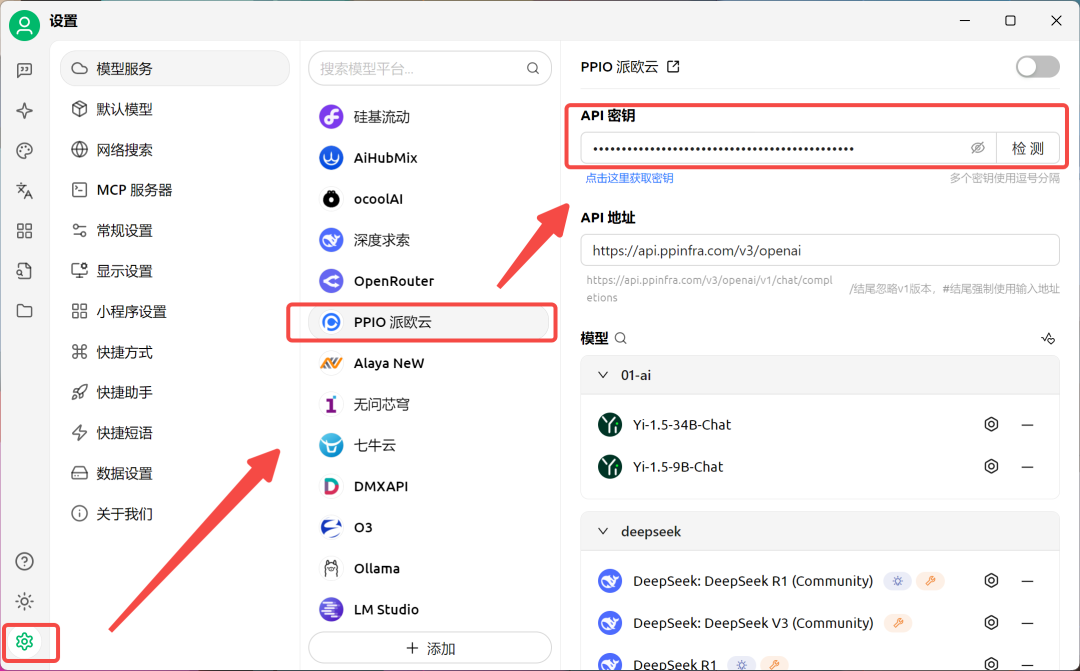Remove the Yi-1.5-9B-Chat model

1027,467
